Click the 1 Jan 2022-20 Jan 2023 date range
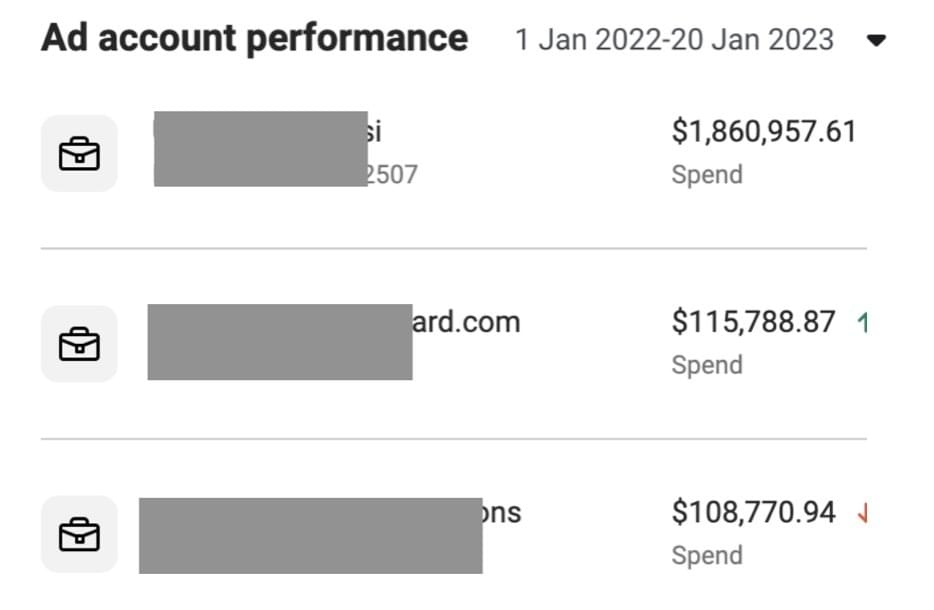 coord(673,40)
